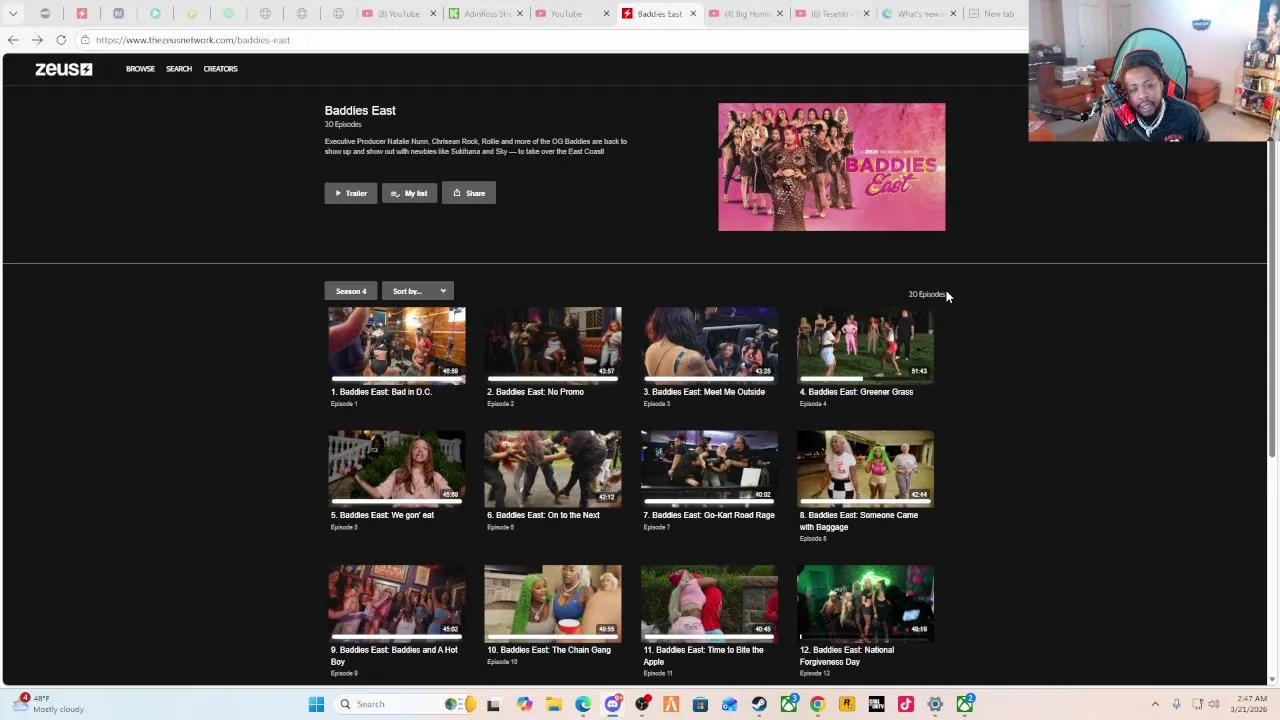Open Microsoft Store from taskbar

[x=700, y=704]
